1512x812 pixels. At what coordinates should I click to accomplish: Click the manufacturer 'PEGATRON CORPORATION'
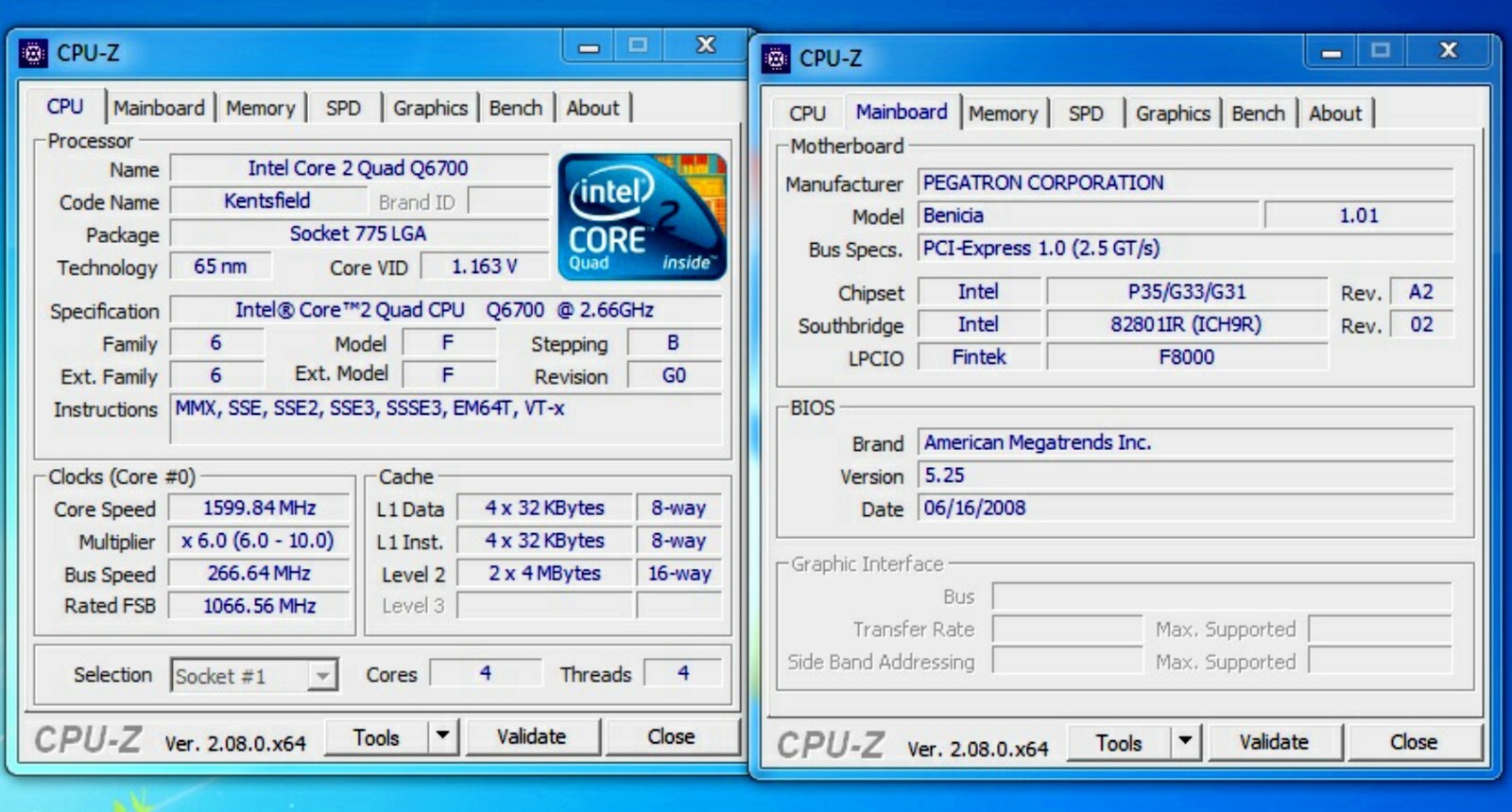[1185, 182]
